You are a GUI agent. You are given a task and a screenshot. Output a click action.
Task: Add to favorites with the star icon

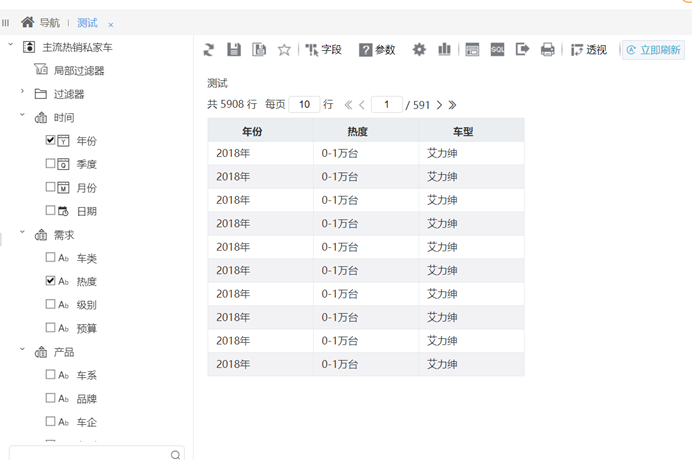pos(284,50)
